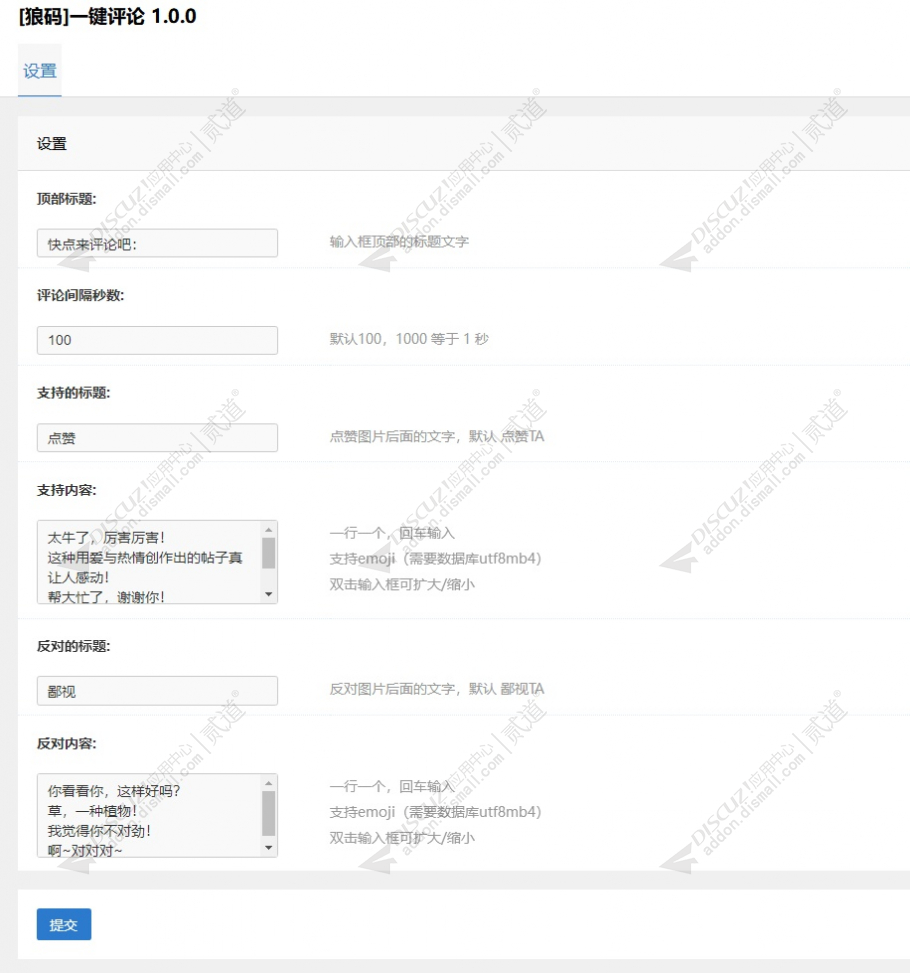Screen dimensions: 910x973
Task: Click hint 点赞图片后面的文字，默认 点赞TA
Action: [x=437, y=436]
